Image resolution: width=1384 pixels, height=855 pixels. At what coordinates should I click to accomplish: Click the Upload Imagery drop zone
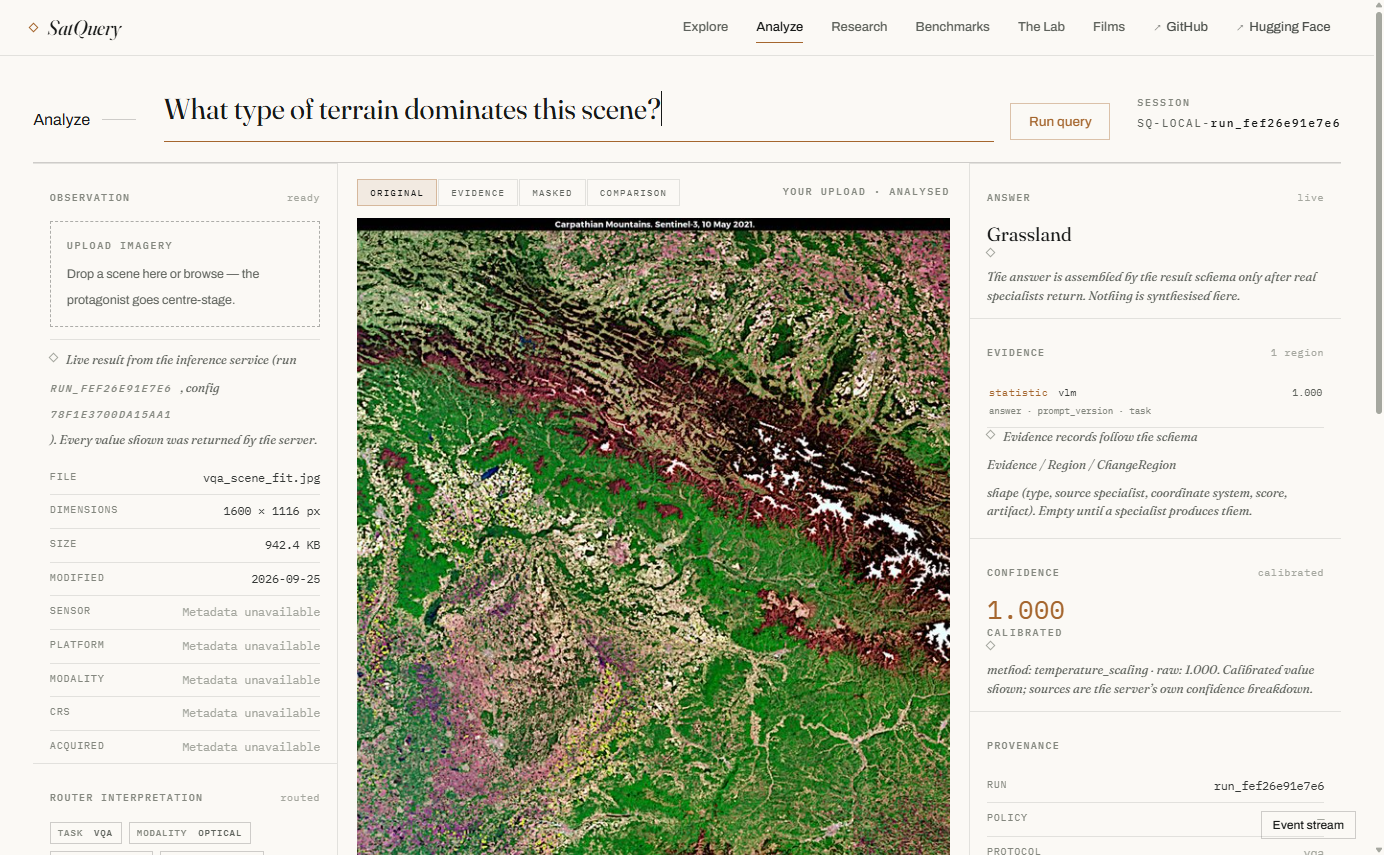click(185, 274)
